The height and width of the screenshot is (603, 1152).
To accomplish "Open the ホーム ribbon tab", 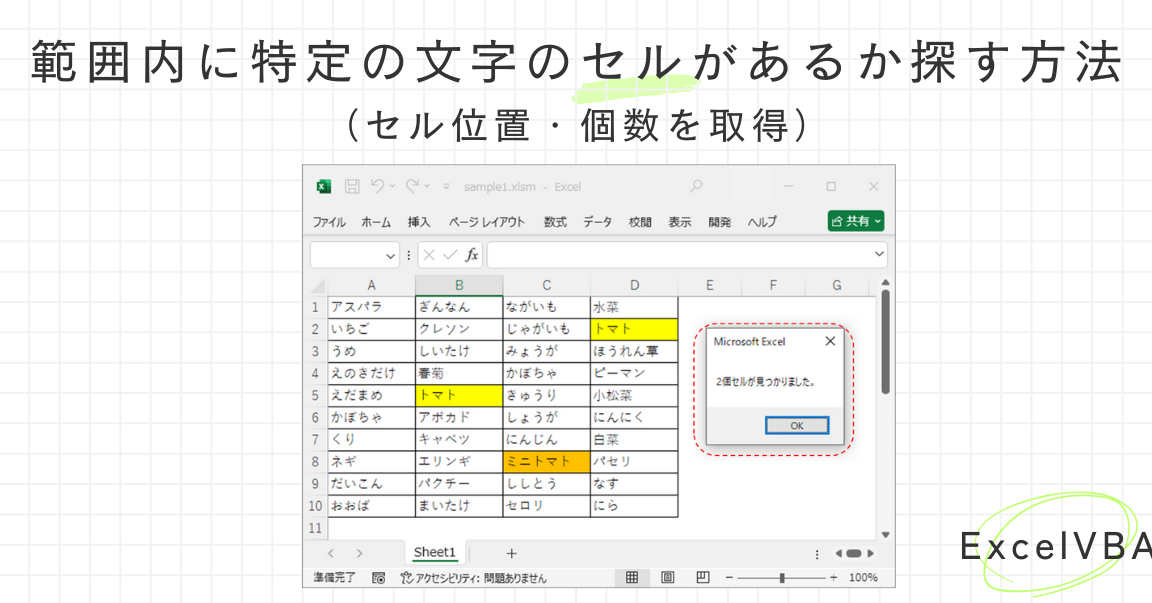I will coord(376,222).
